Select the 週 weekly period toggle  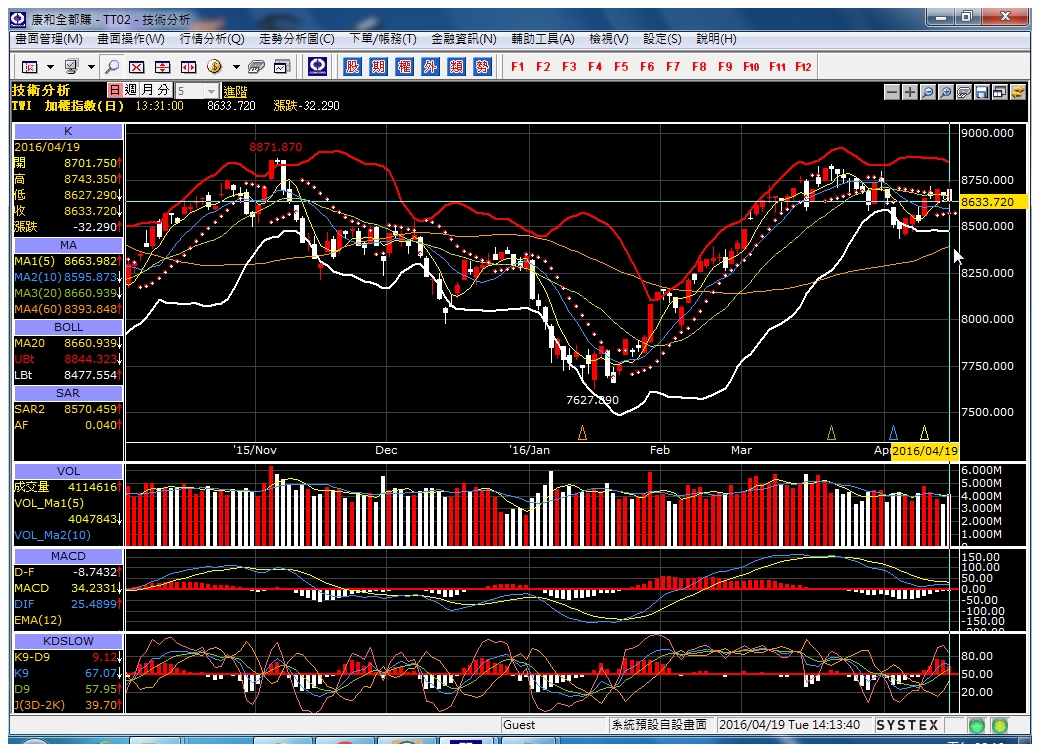click(x=131, y=90)
